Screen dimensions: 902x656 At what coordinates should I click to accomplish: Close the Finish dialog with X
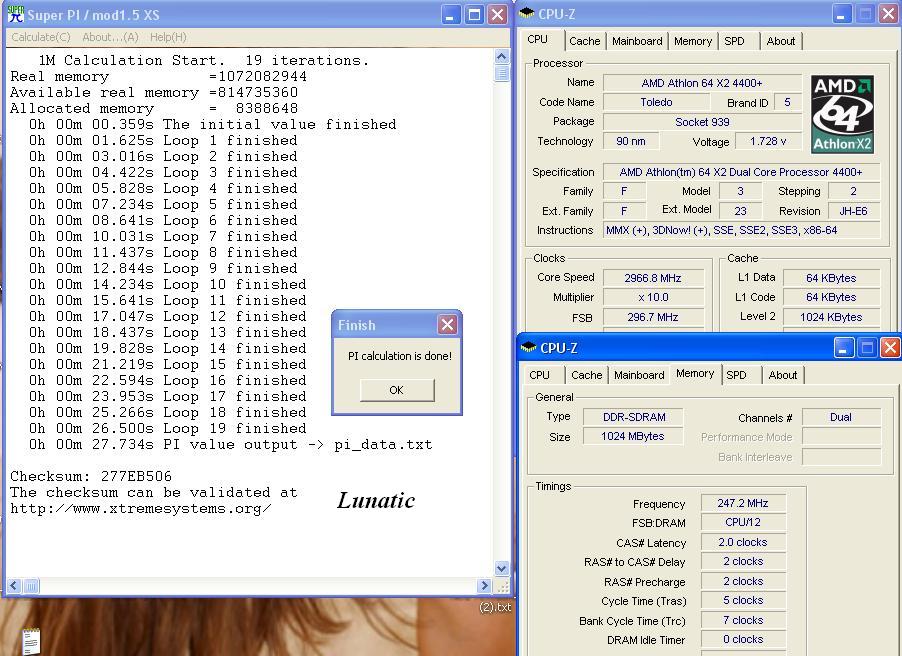tap(448, 325)
